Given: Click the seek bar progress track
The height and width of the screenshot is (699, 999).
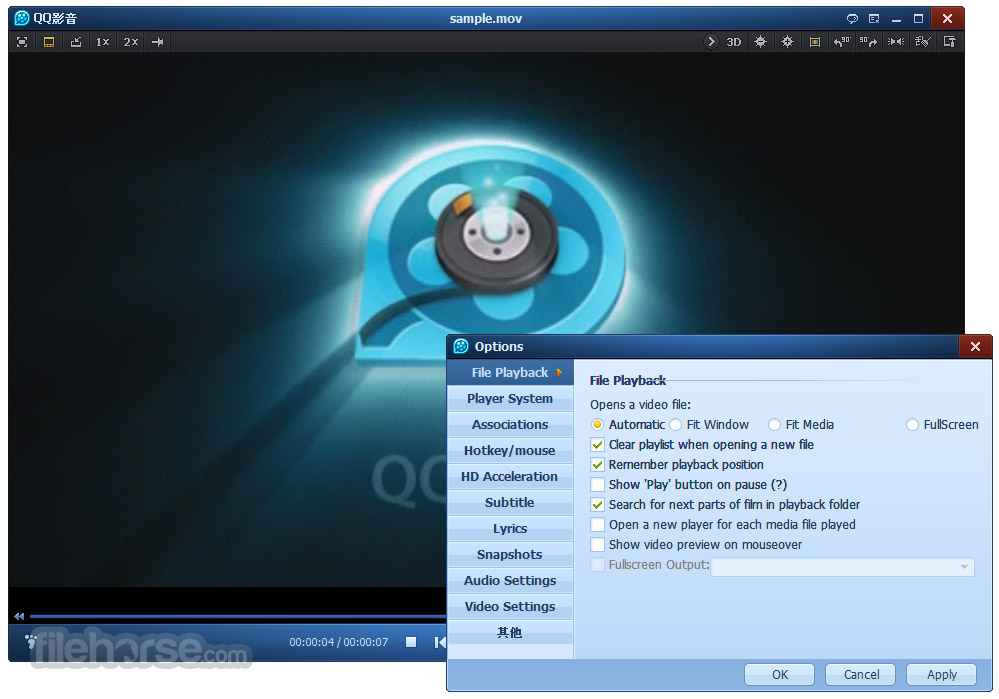Looking at the screenshot, I should [x=237, y=616].
